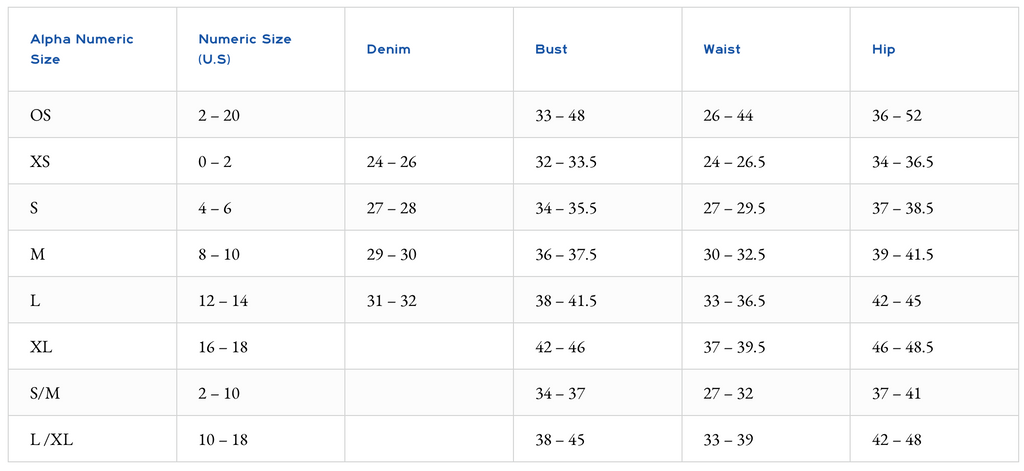This screenshot has height=471, width=1024.
Task: Click hip measurement 37 – 38.5
Action: (903, 208)
